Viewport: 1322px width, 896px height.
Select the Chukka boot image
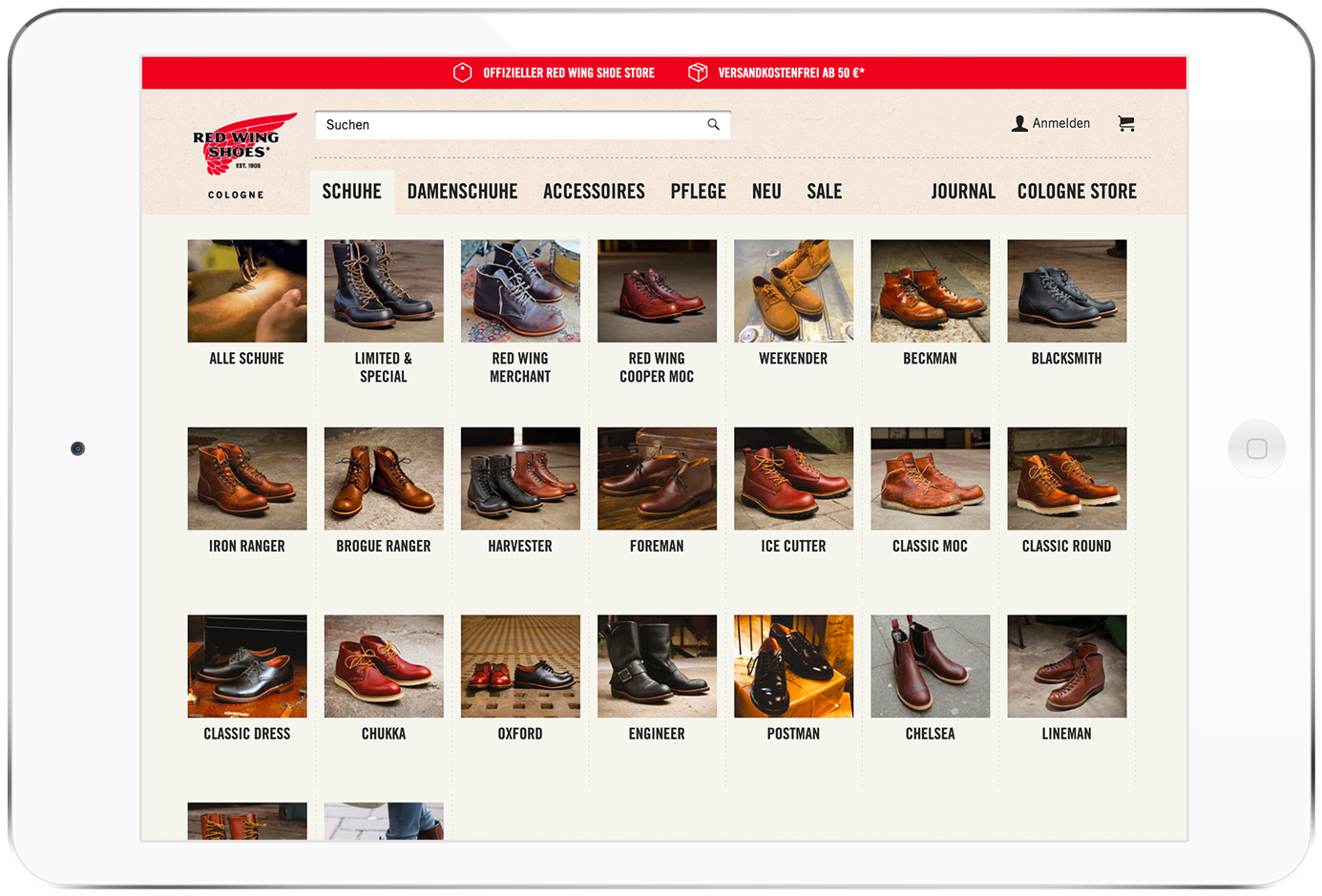[384, 666]
